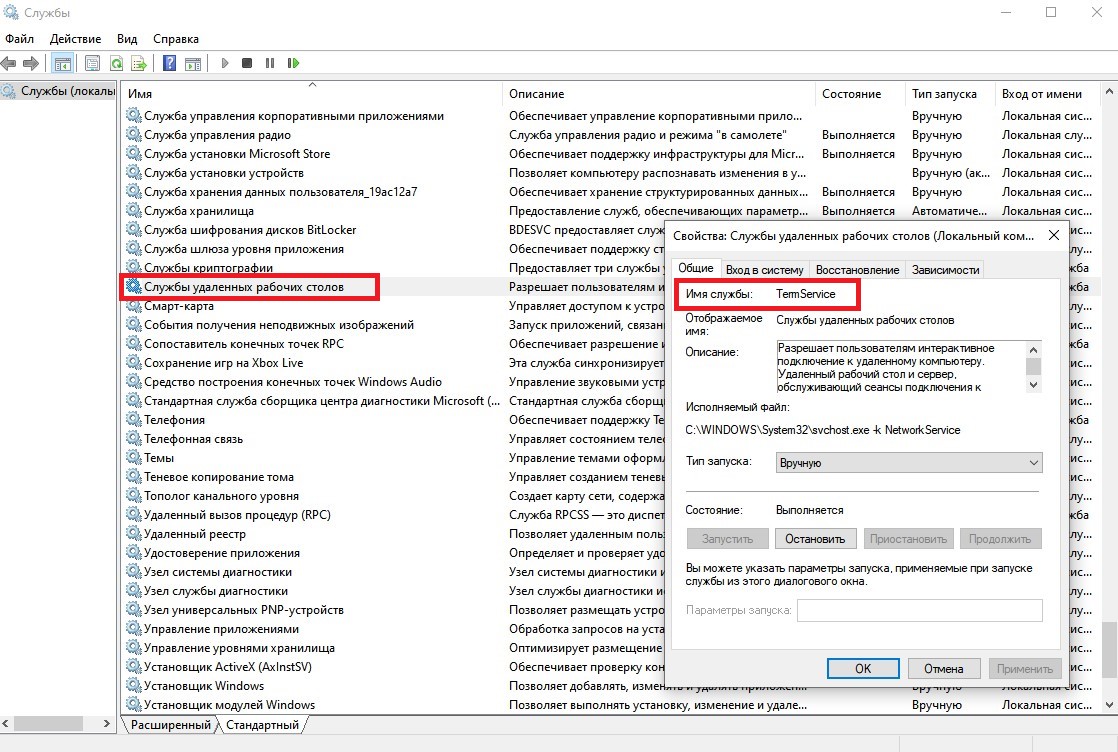
Task: Switch to the Вход в систему tab
Action: point(764,269)
